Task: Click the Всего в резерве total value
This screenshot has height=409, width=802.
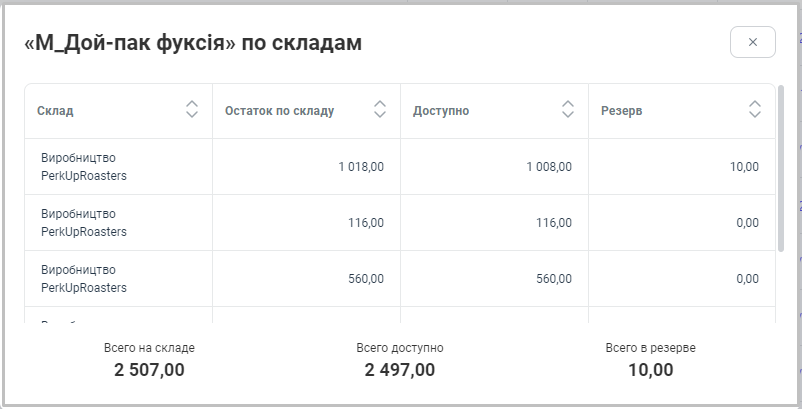Action: click(x=650, y=370)
